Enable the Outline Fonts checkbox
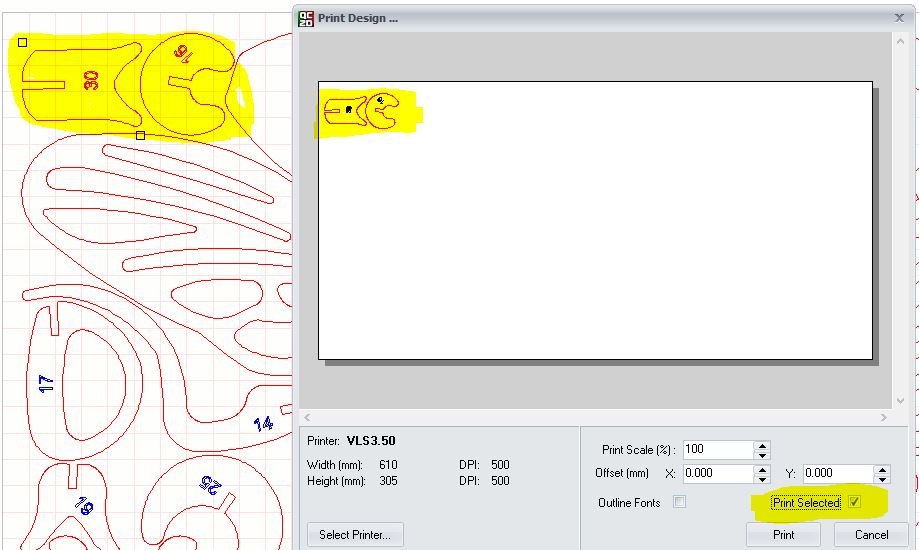The height and width of the screenshot is (550, 919). click(x=679, y=502)
